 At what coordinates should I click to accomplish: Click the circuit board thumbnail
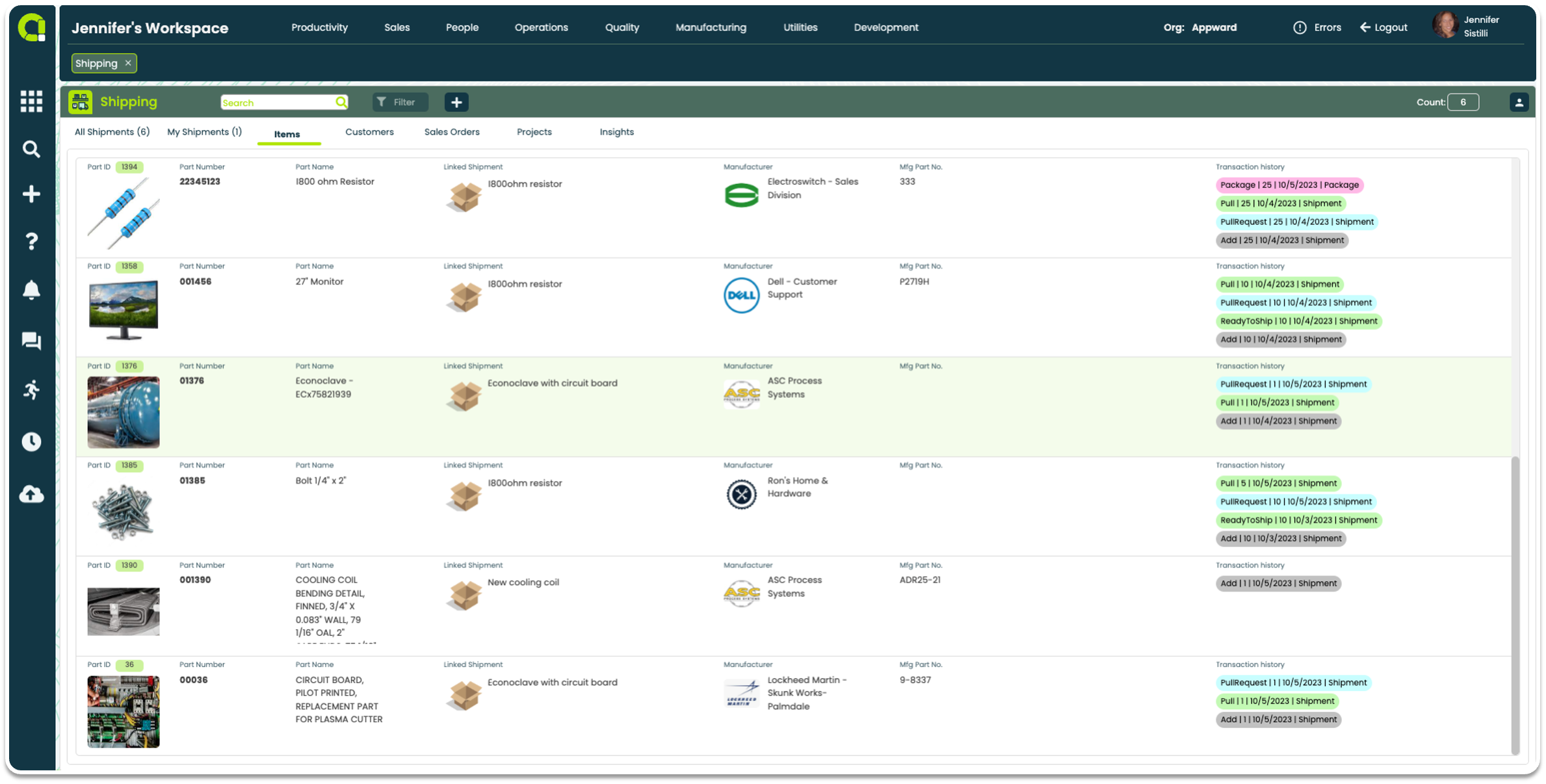tap(123, 712)
